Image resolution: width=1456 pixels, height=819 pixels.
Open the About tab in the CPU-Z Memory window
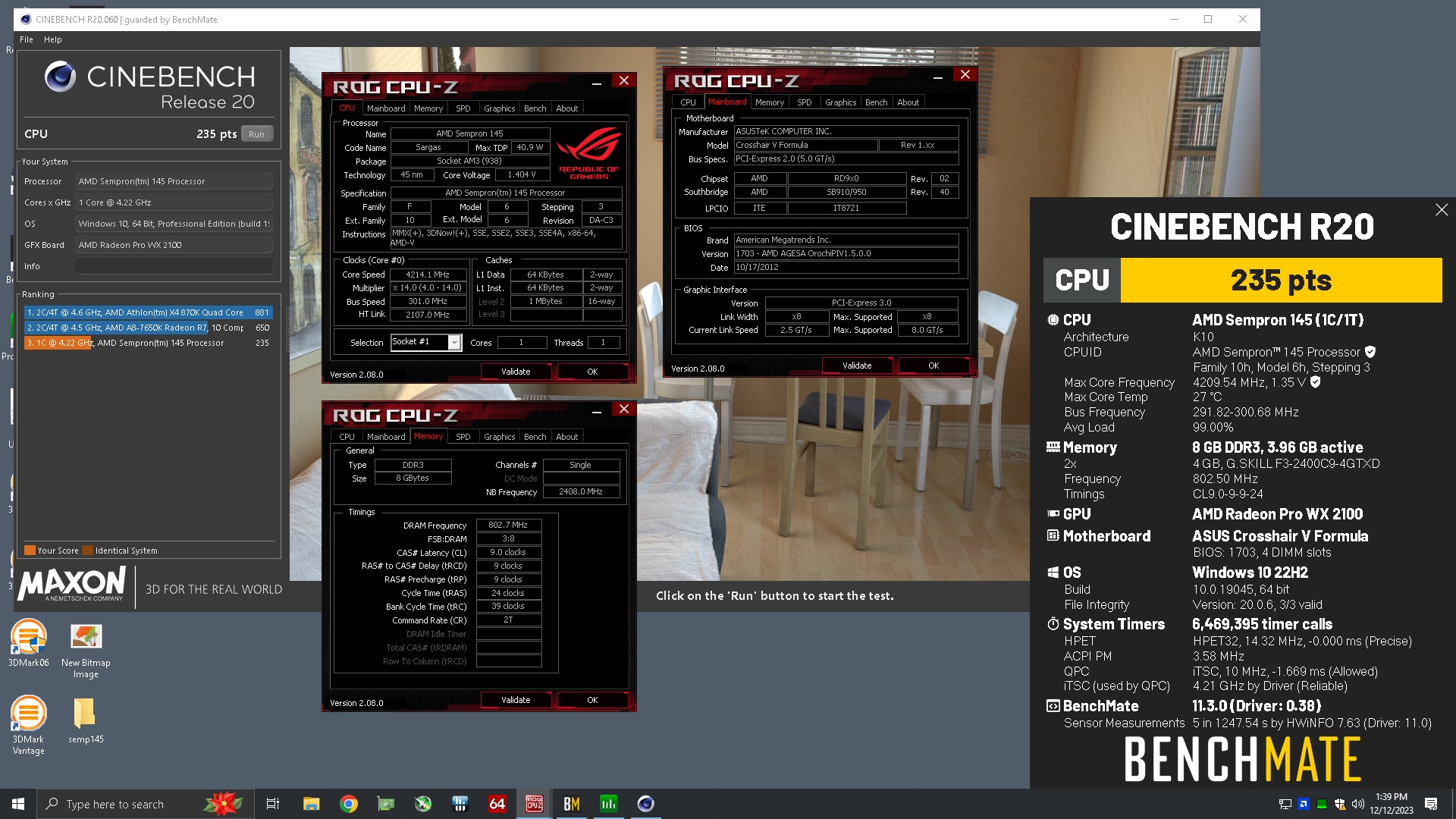[x=566, y=437]
